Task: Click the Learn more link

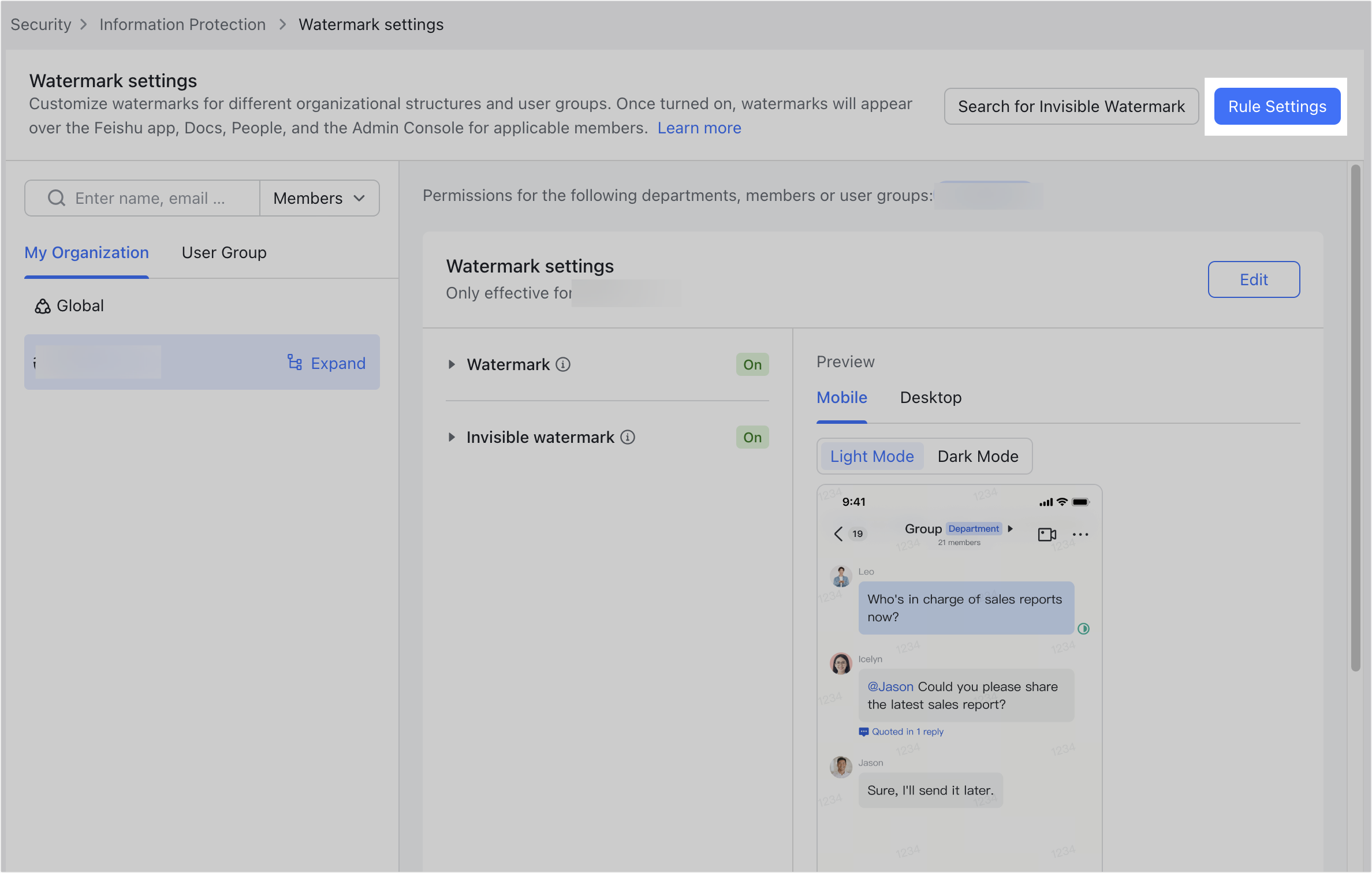Action: coord(699,128)
